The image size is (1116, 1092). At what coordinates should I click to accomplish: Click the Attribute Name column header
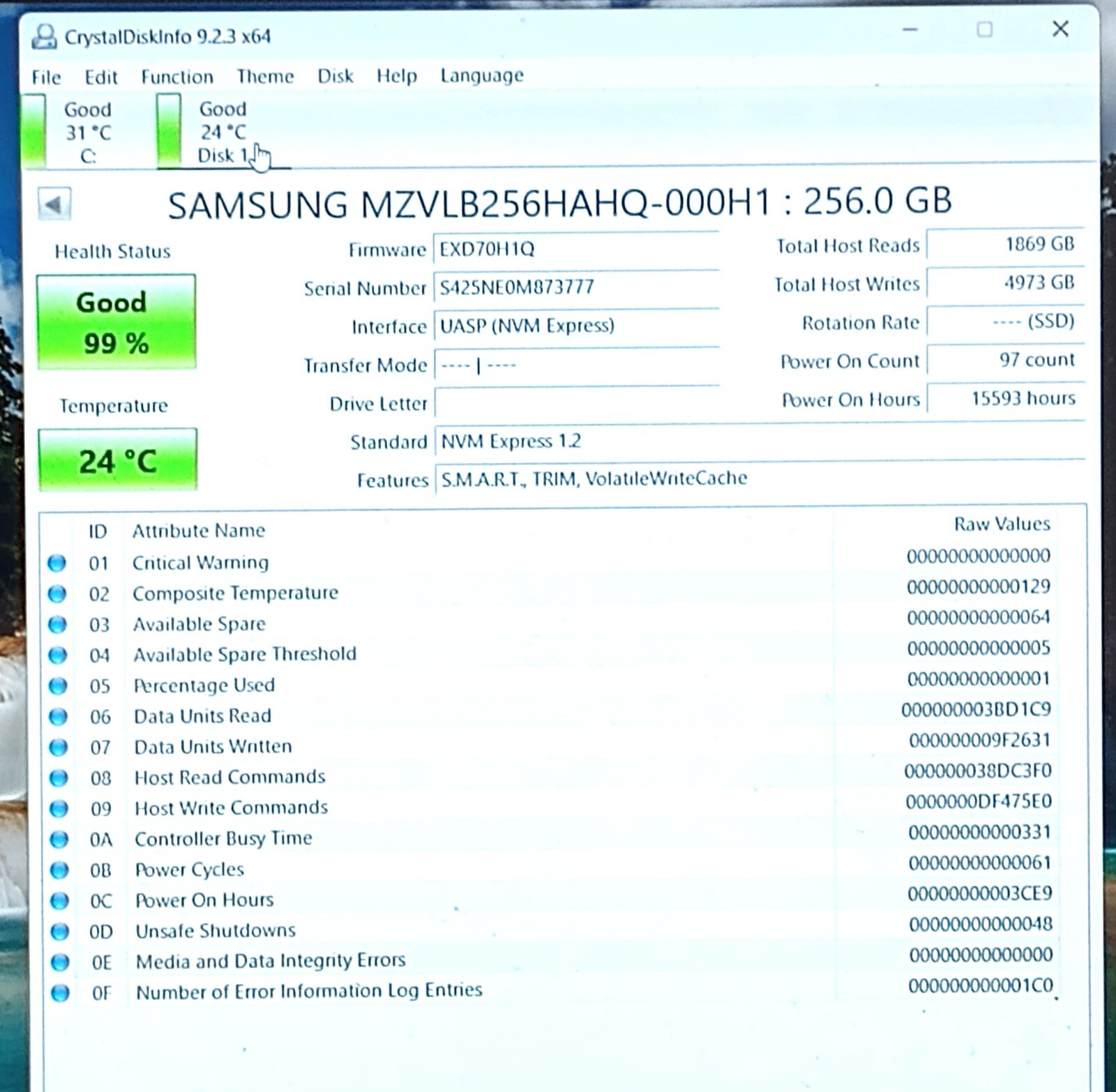pyautogui.click(x=199, y=531)
